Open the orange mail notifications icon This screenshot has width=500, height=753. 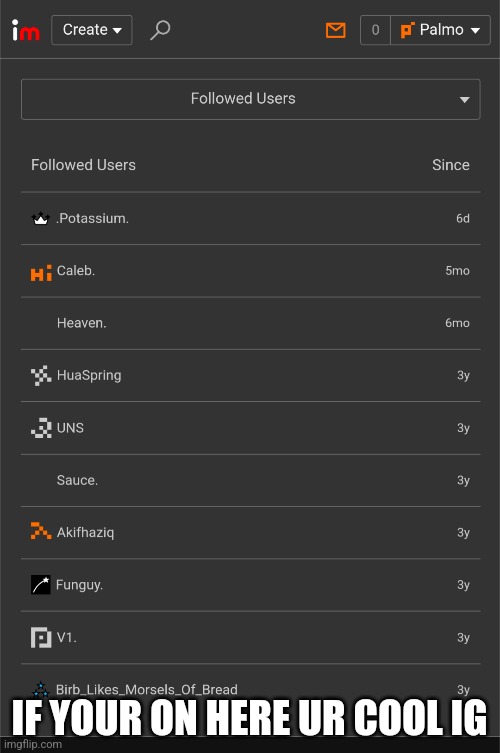click(x=335, y=30)
